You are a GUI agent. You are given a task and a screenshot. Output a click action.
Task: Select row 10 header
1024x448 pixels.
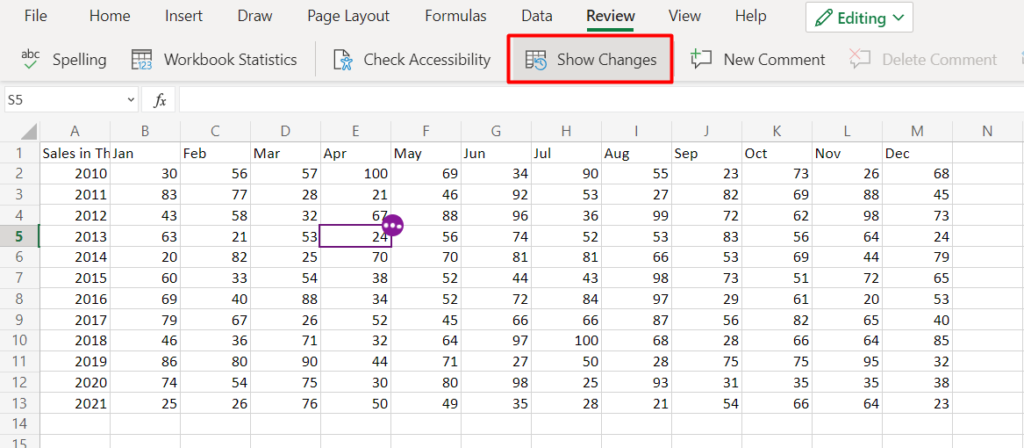coord(20,339)
